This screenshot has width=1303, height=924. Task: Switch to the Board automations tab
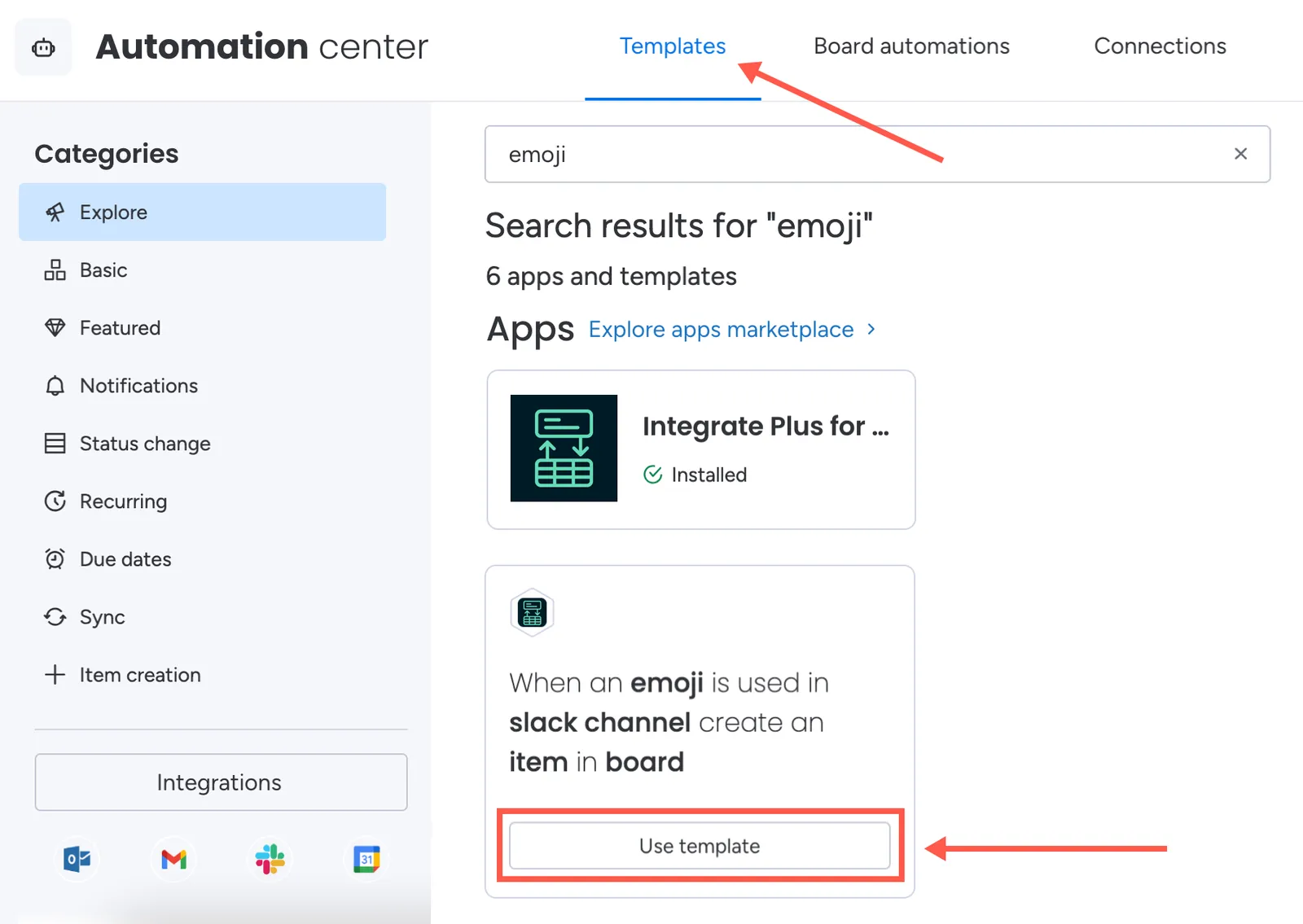click(911, 46)
